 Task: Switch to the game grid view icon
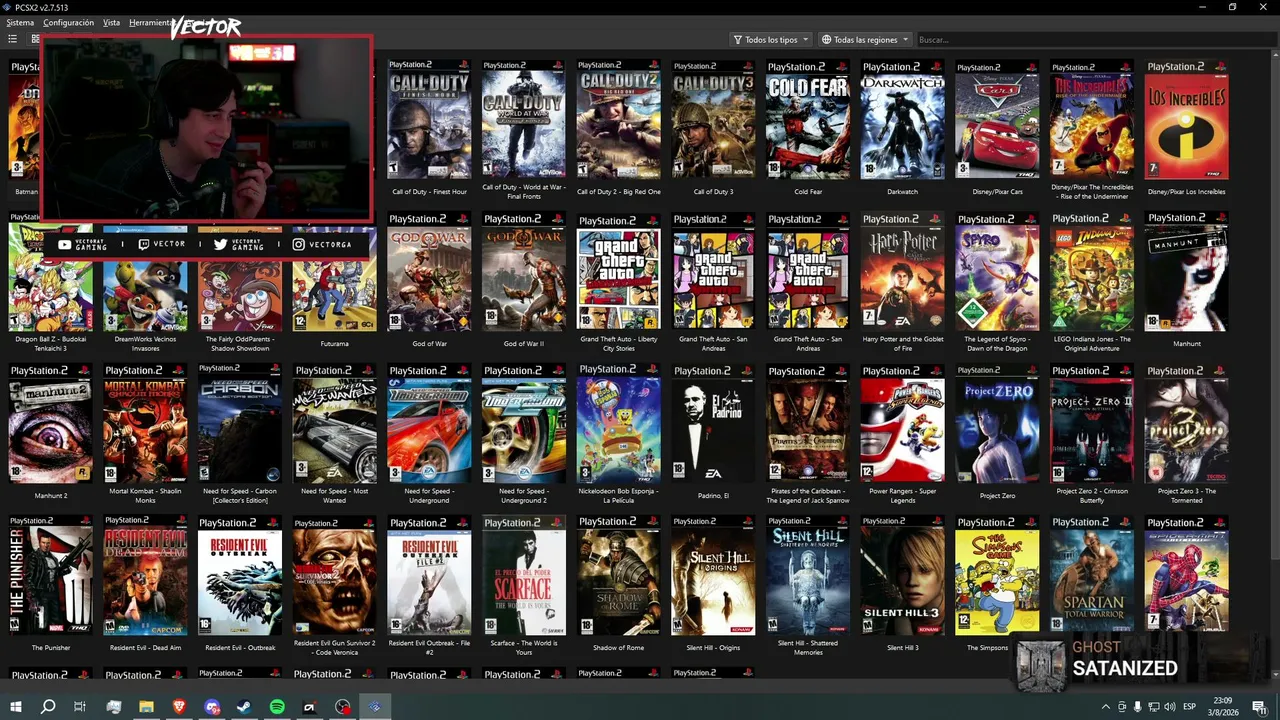pyautogui.click(x=35, y=39)
